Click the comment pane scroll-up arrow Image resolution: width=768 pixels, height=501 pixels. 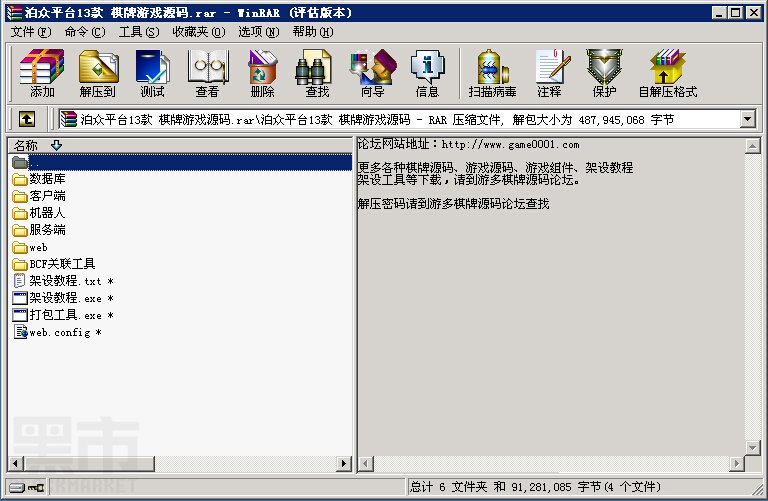pyautogui.click(x=753, y=146)
